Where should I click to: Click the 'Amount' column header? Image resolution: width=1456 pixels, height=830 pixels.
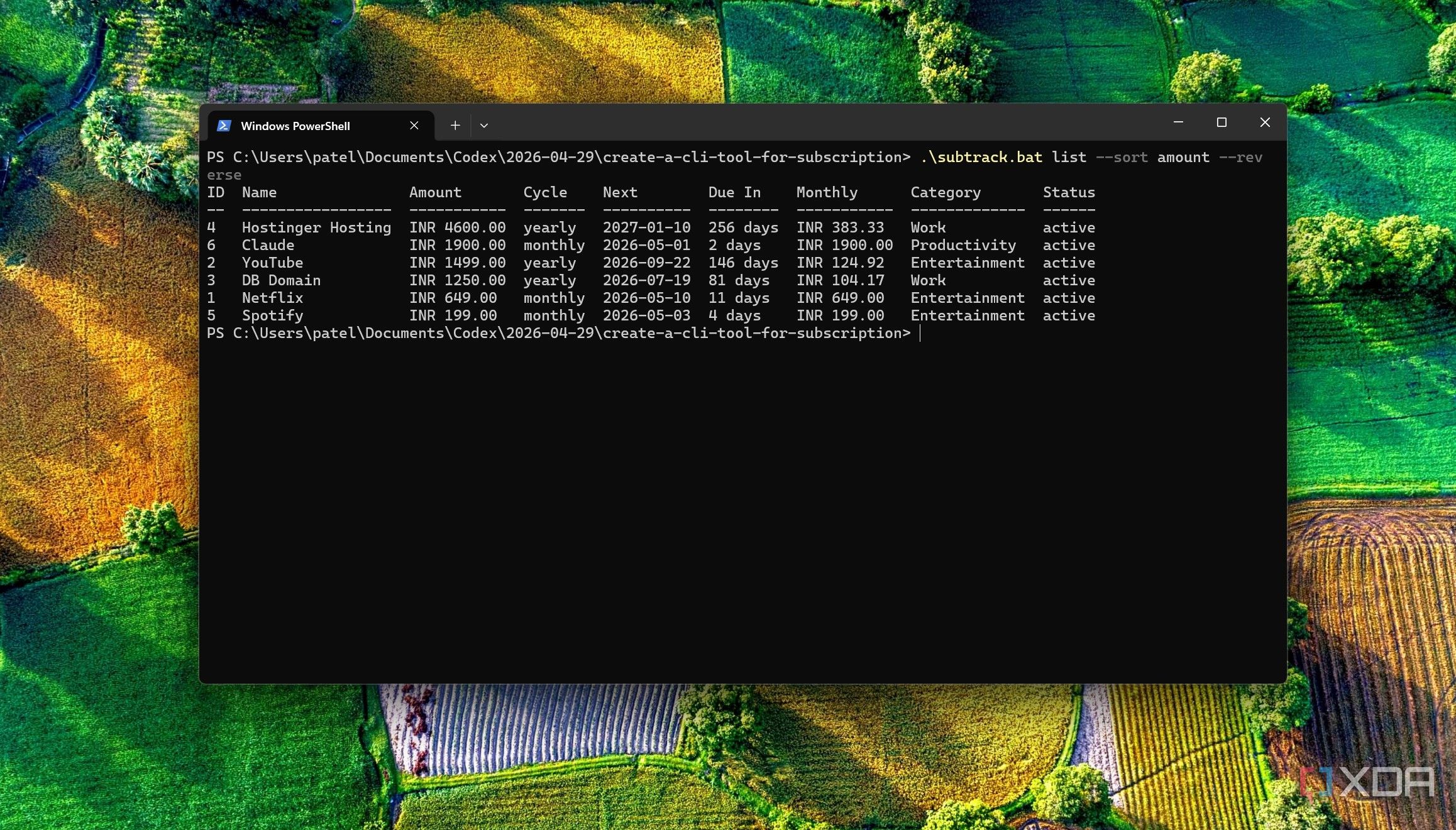point(435,192)
